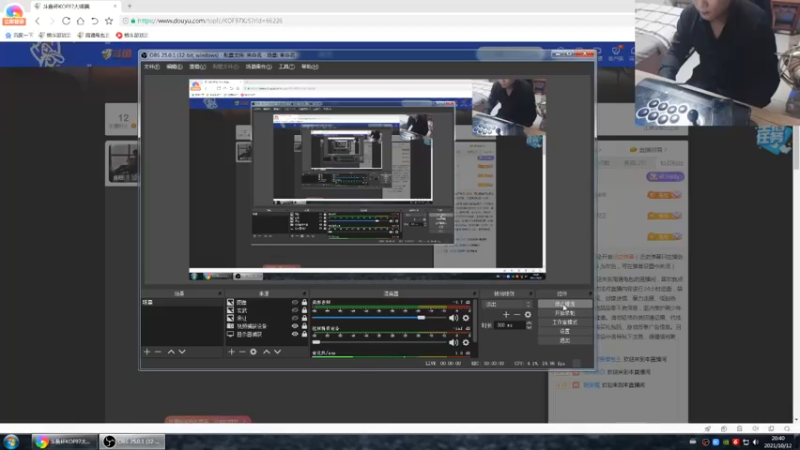
Task: Click the 退出 button in OBS
Action: (x=565, y=340)
